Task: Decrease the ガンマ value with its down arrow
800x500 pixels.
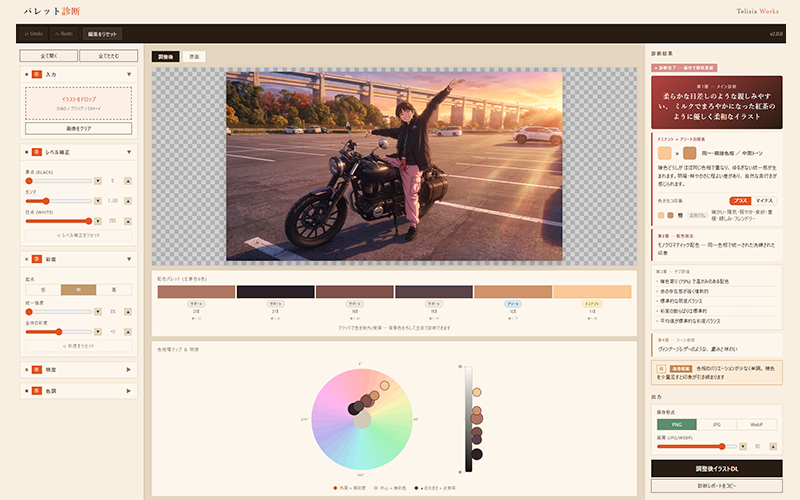Action: click(97, 201)
